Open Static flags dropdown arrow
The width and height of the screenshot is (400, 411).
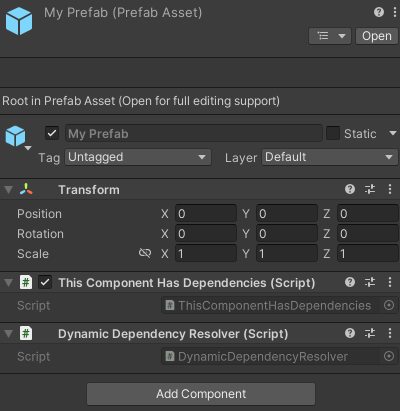pyautogui.click(x=393, y=133)
